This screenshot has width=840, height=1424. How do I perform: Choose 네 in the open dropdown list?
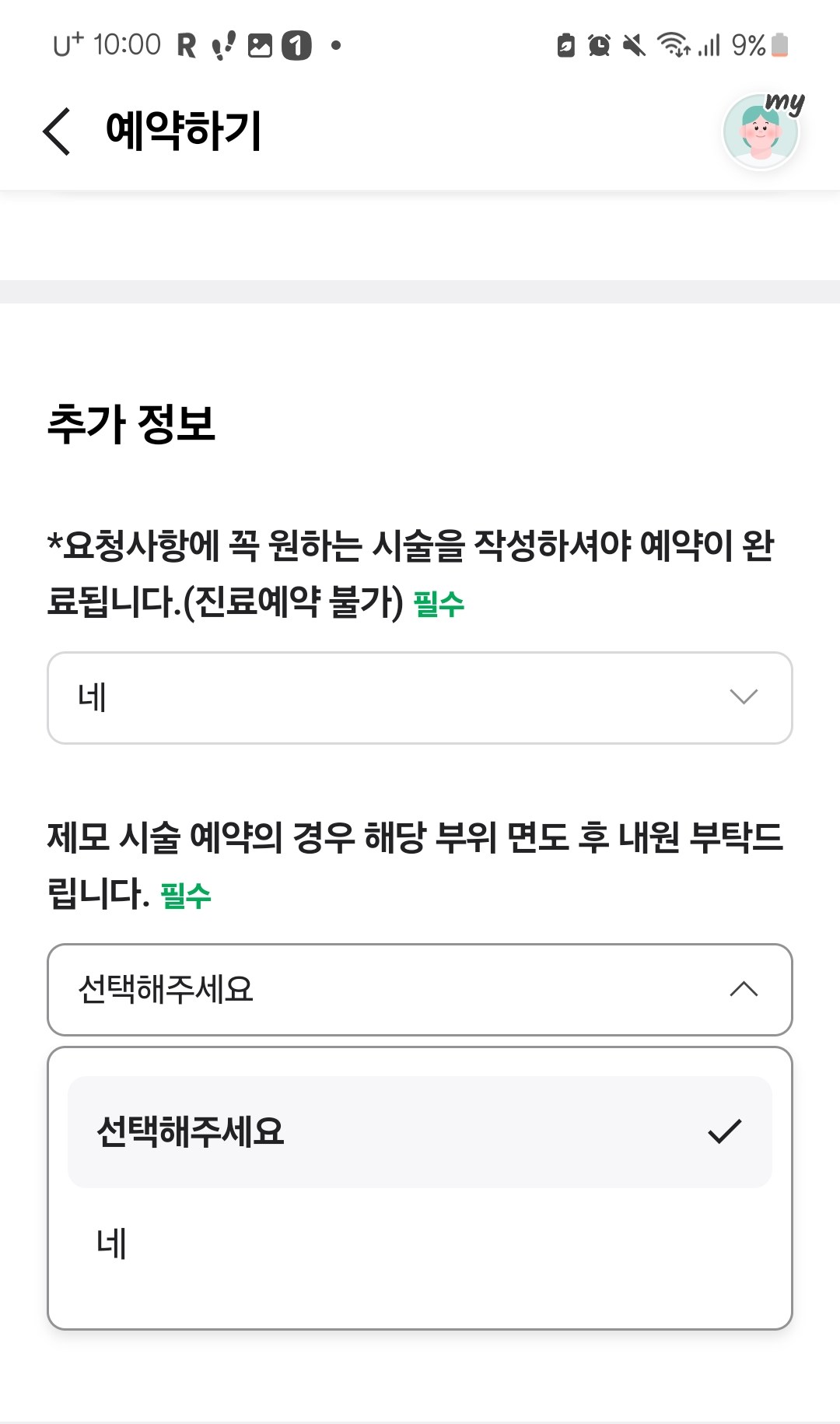pos(420,1243)
